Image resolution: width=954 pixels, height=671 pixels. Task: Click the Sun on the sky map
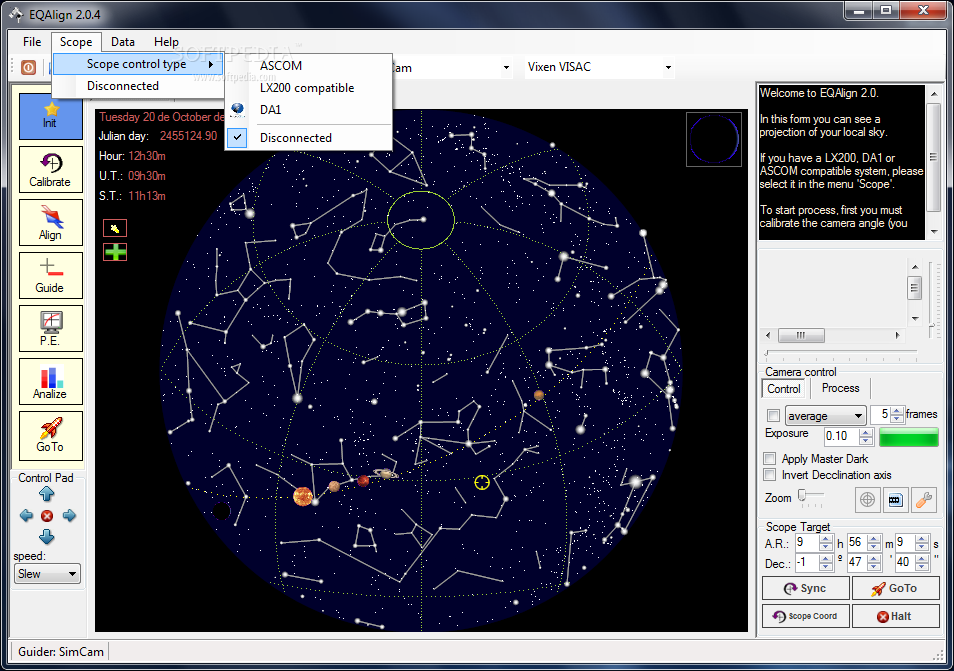tap(302, 496)
